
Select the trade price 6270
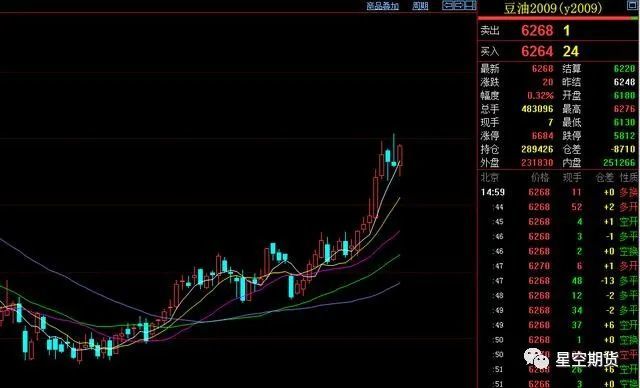point(539,266)
